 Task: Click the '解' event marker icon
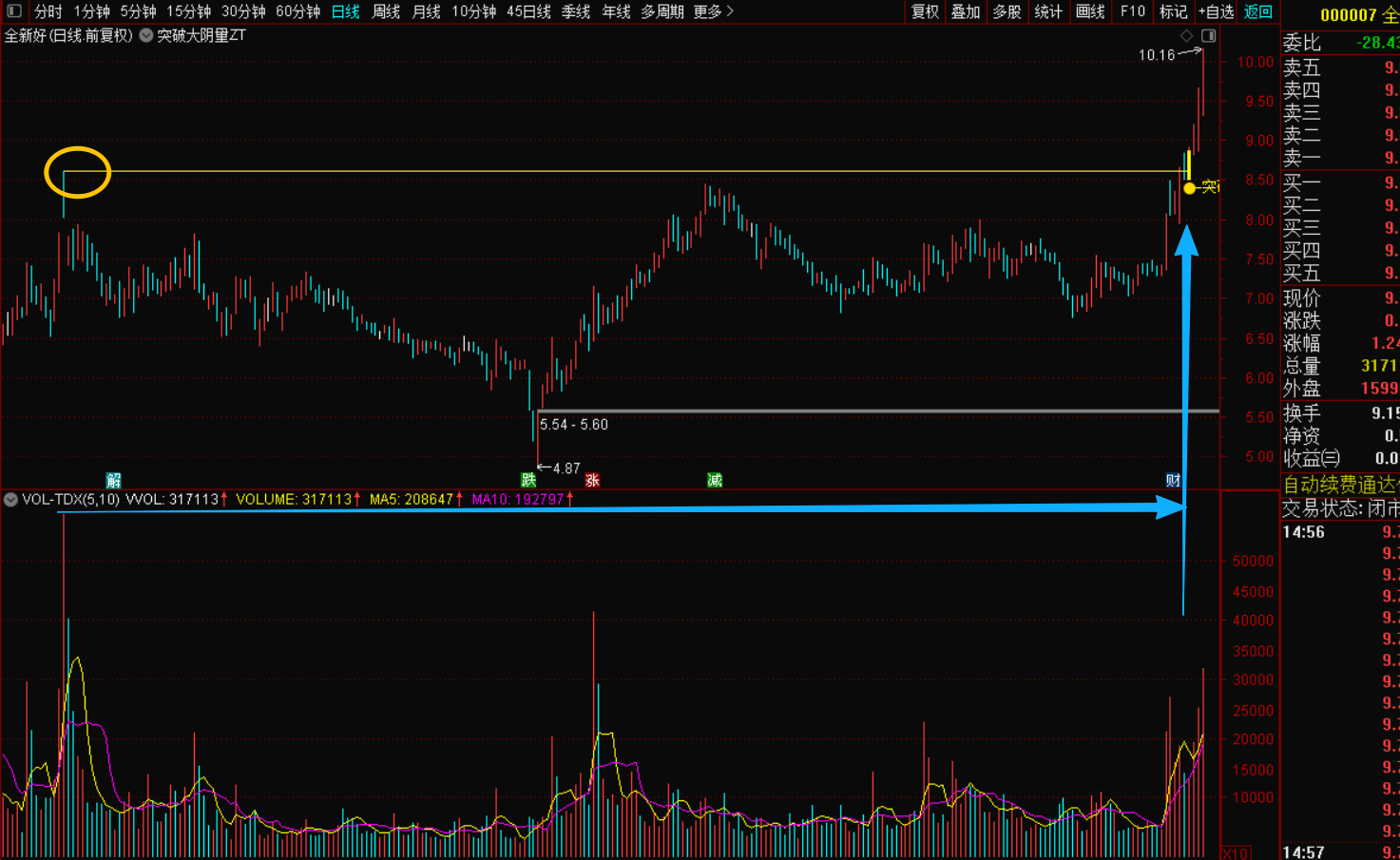pyautogui.click(x=113, y=480)
